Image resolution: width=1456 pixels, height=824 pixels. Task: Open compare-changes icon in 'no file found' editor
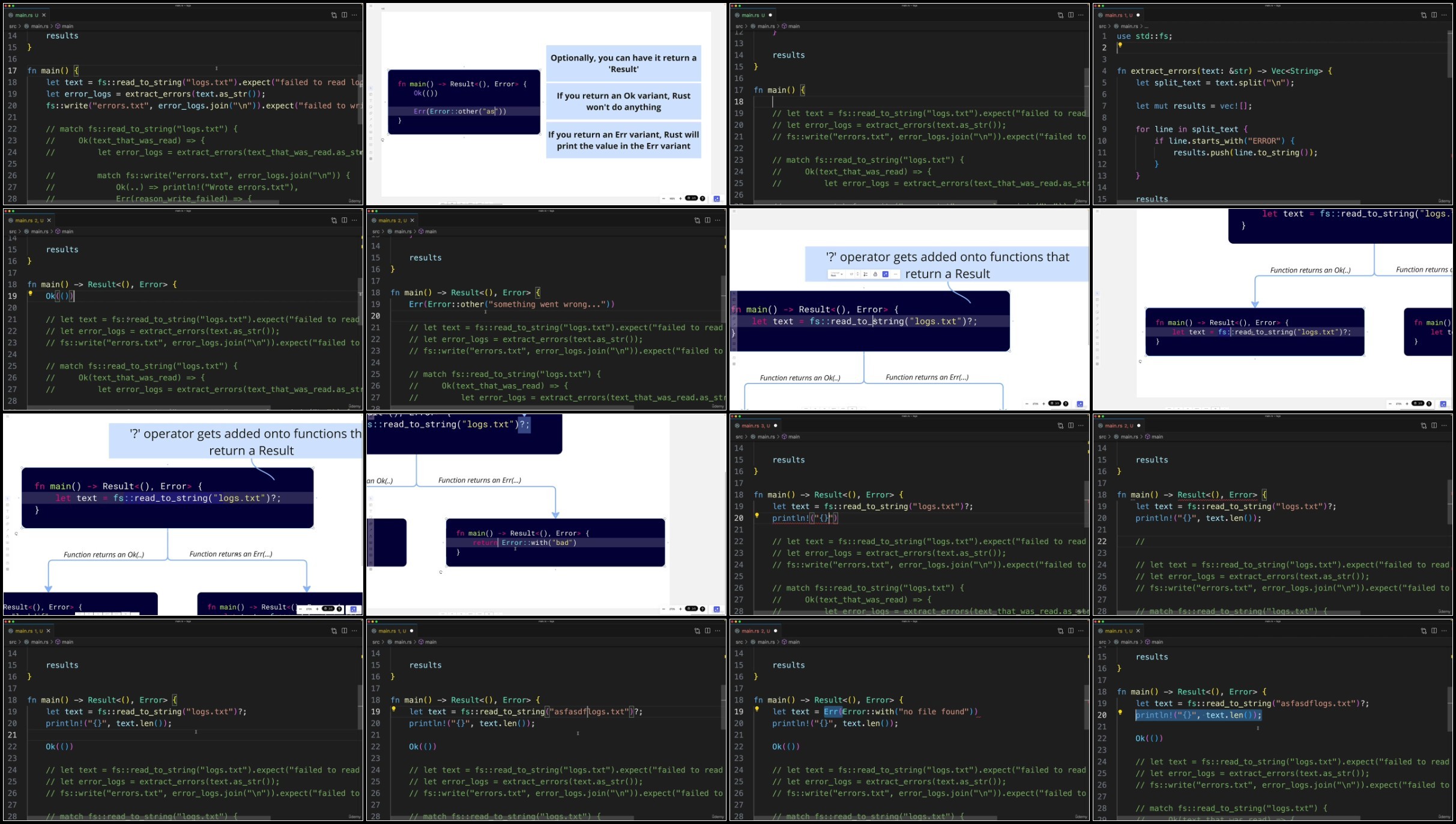click(x=1060, y=631)
